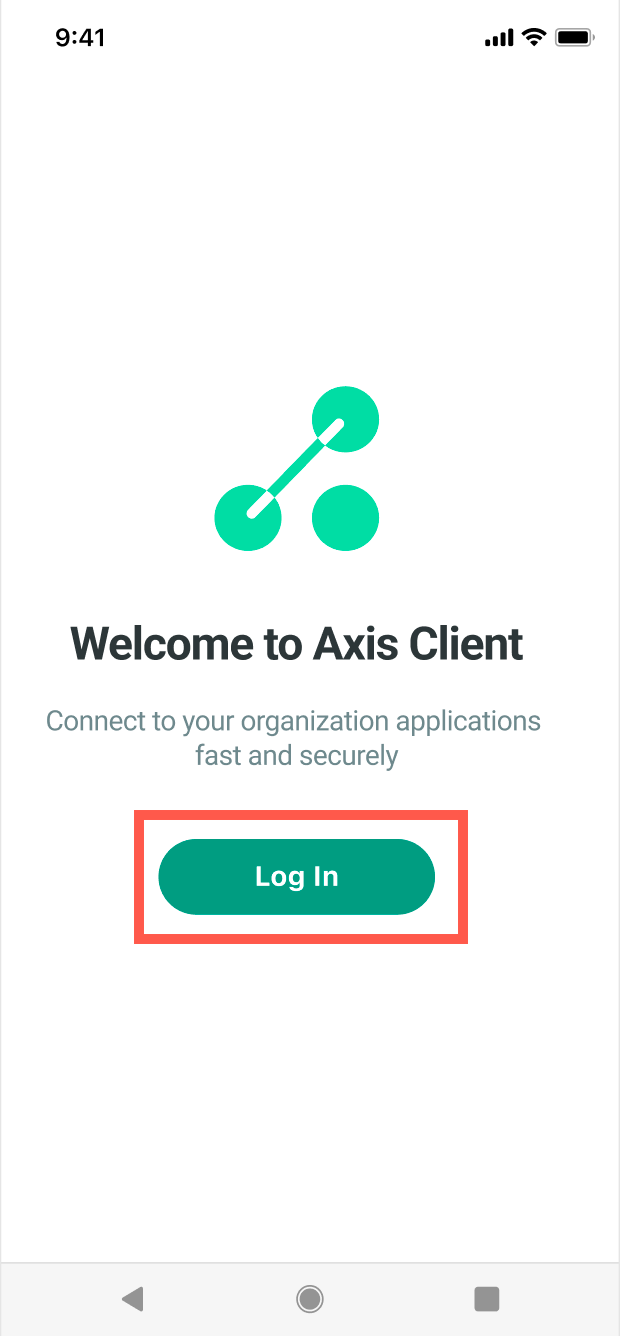Screen dimensions: 620x1336
Task: Tap the battery icon in status bar
Action: pos(576,38)
